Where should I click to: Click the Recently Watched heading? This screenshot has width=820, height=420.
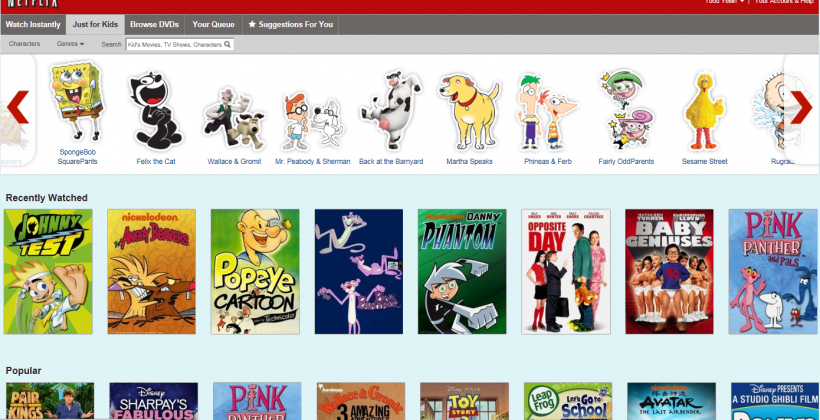(x=47, y=198)
